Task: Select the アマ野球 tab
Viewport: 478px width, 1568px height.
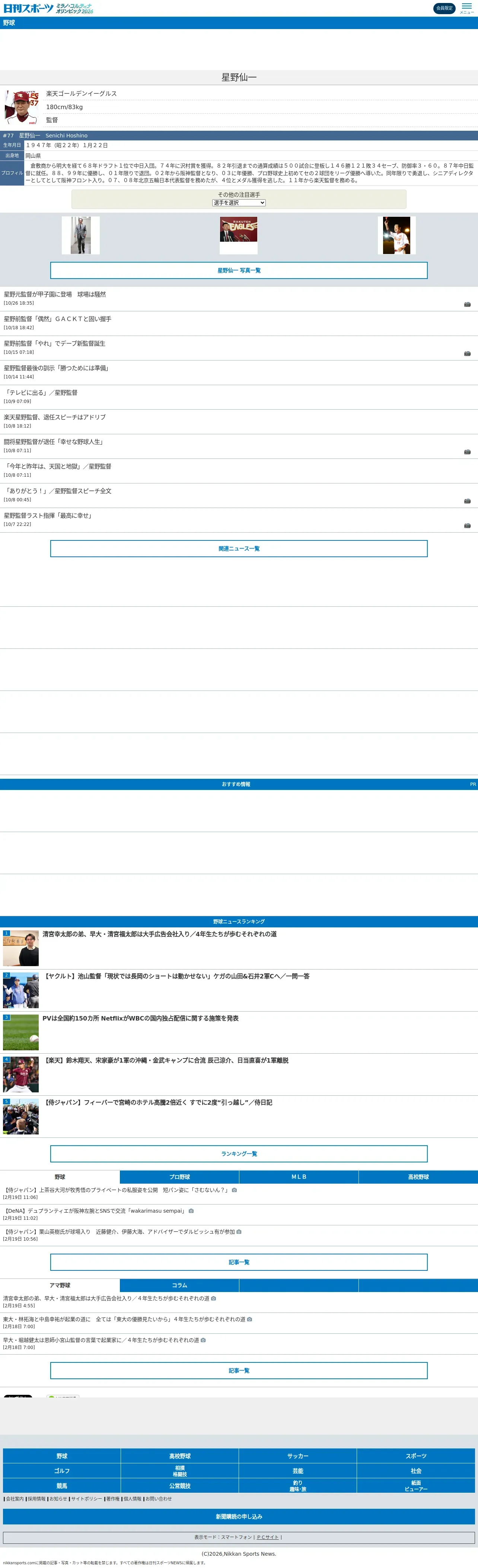Action: coord(60,1285)
